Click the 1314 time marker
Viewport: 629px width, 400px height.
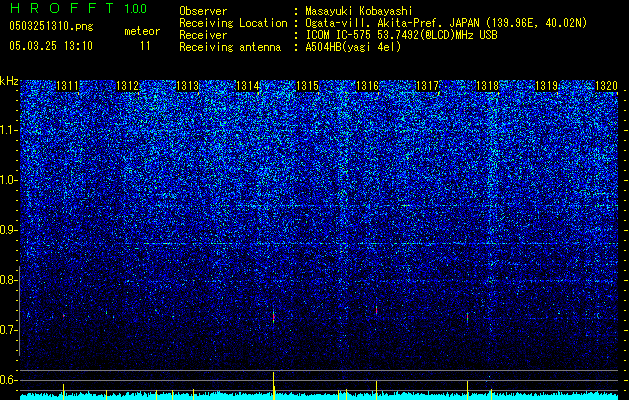pos(248,86)
